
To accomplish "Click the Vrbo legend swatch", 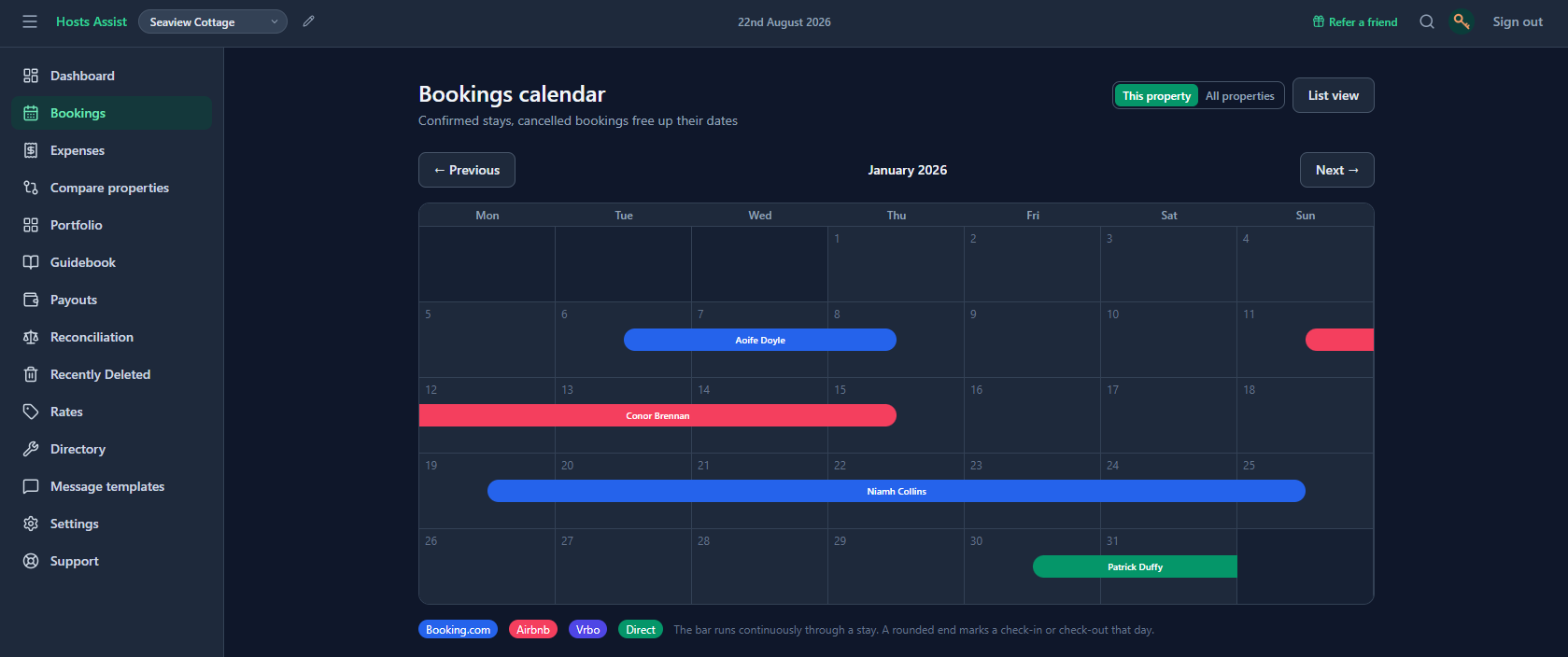I will 587,630.
